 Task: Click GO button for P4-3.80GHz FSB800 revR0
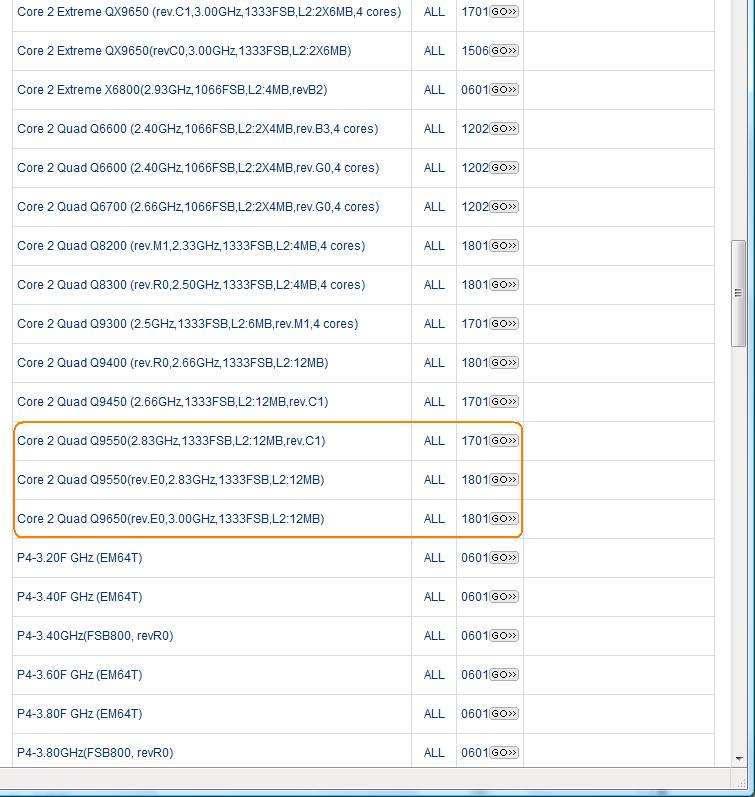[504, 753]
